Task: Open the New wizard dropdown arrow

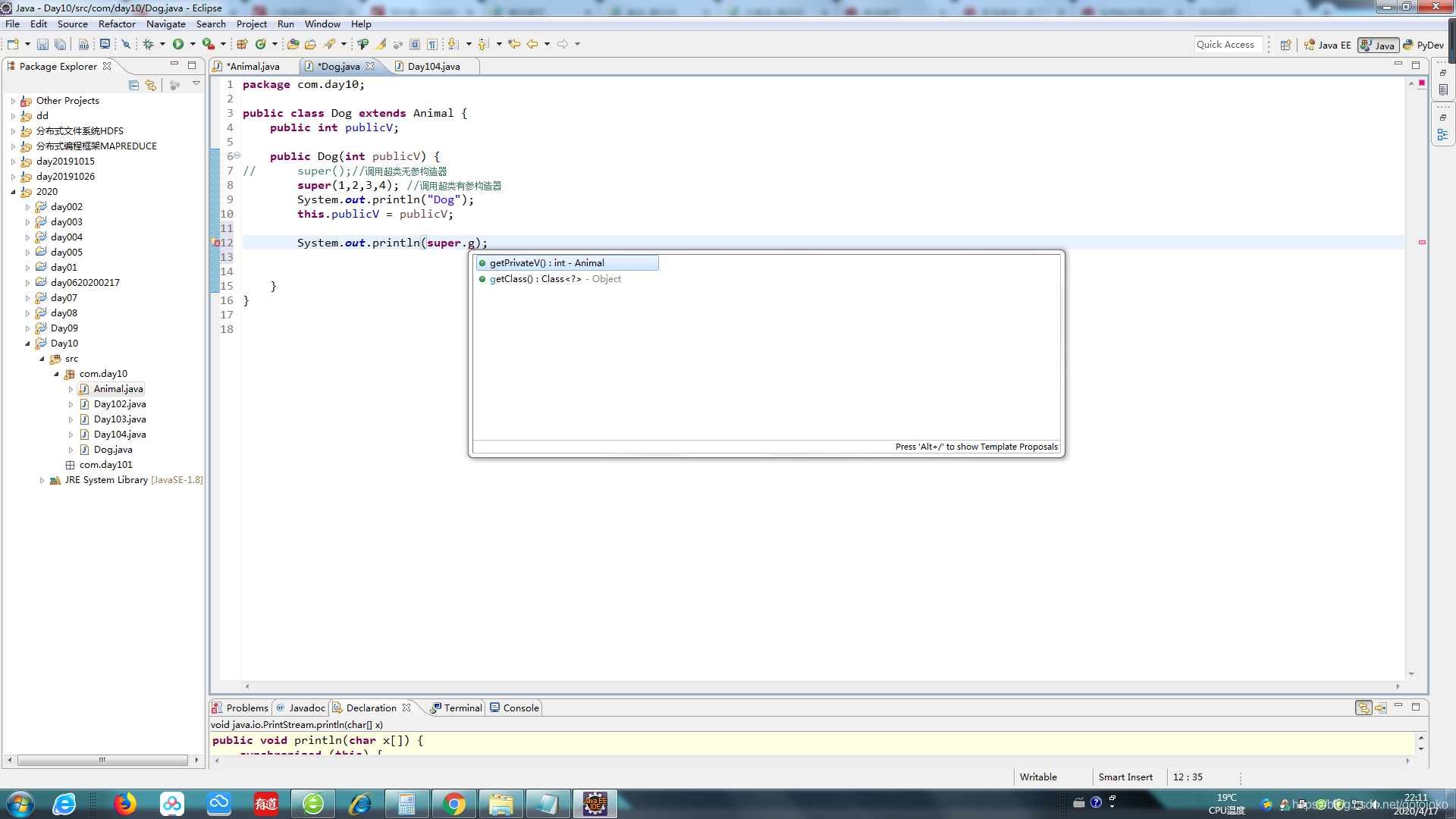Action: click(27, 45)
